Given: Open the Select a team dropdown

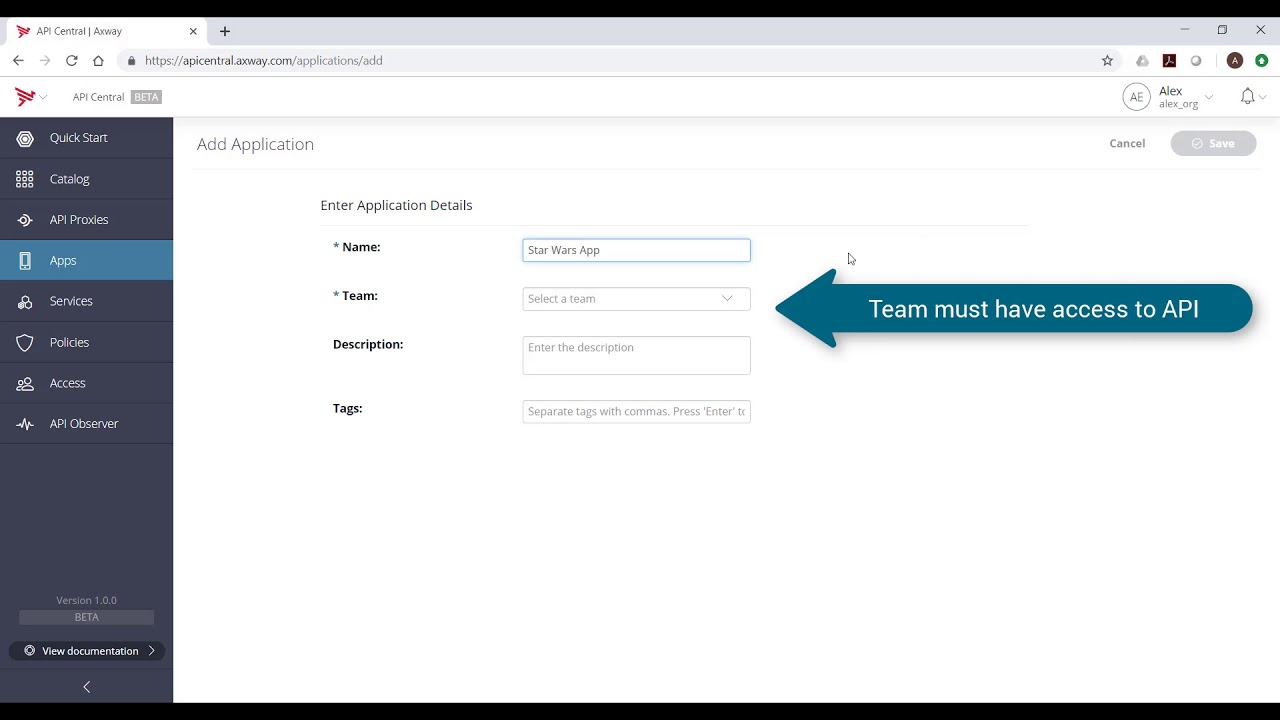Looking at the screenshot, I should tap(636, 299).
